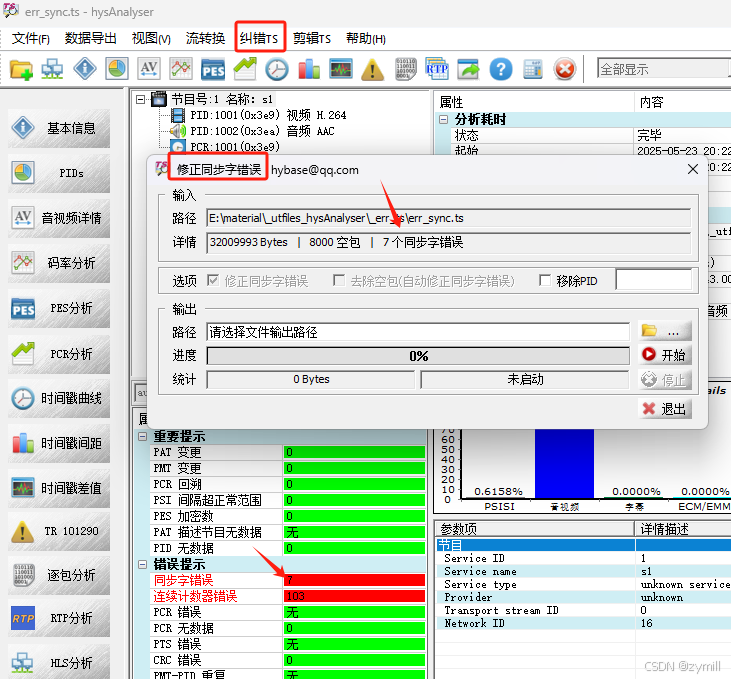
Task: Click the calculator toolbar icon
Action: pyautogui.click(x=532, y=69)
